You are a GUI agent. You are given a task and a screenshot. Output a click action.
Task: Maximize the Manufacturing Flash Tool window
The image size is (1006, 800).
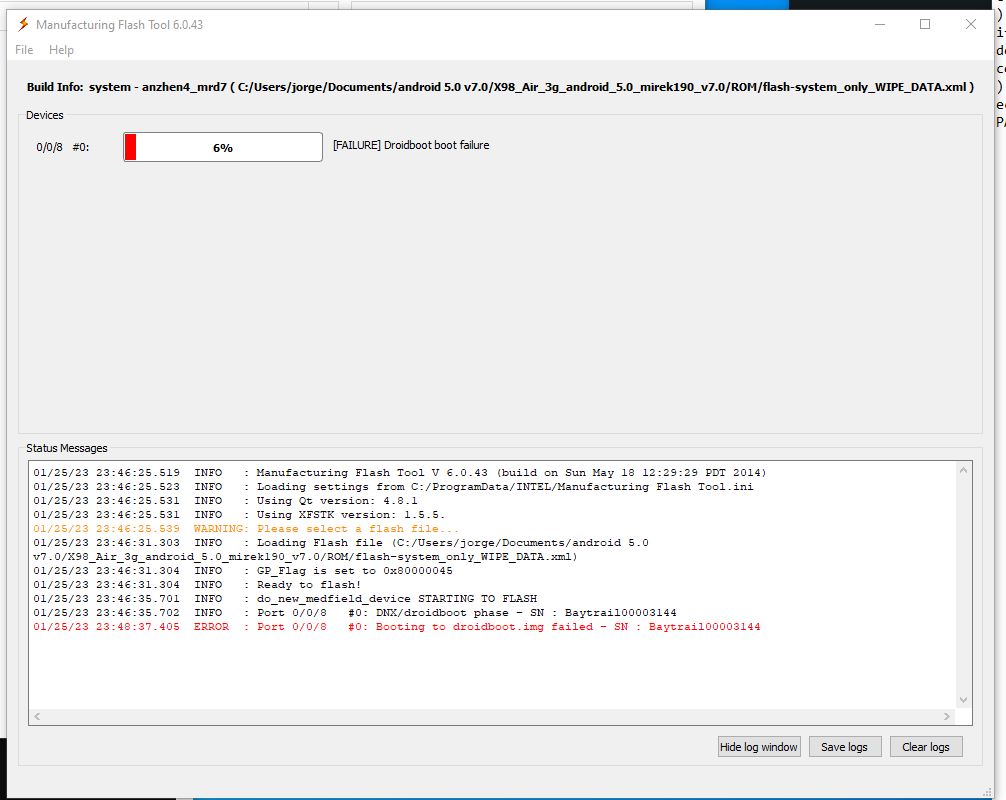[x=925, y=24]
